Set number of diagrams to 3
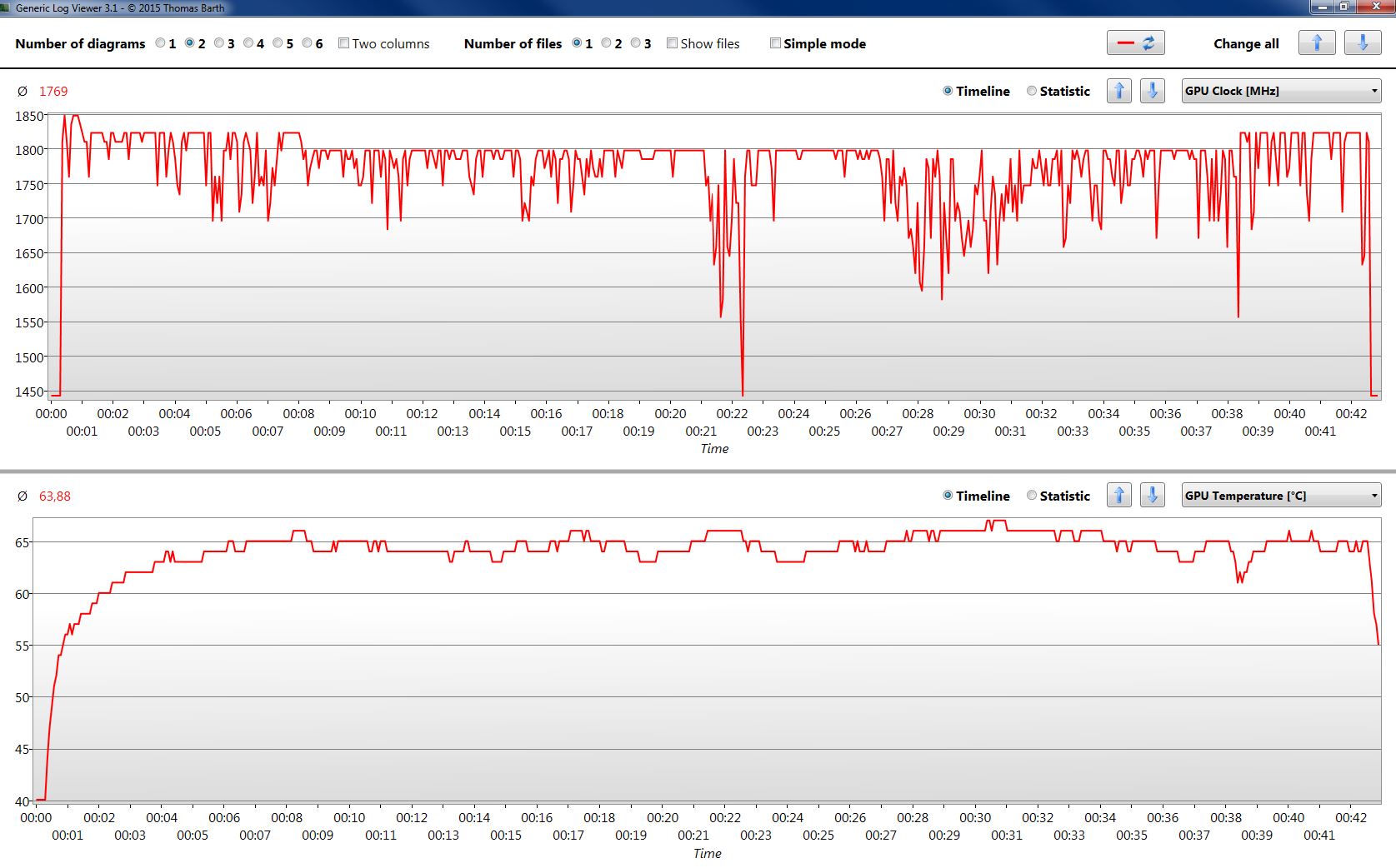1396x868 pixels. pyautogui.click(x=218, y=43)
